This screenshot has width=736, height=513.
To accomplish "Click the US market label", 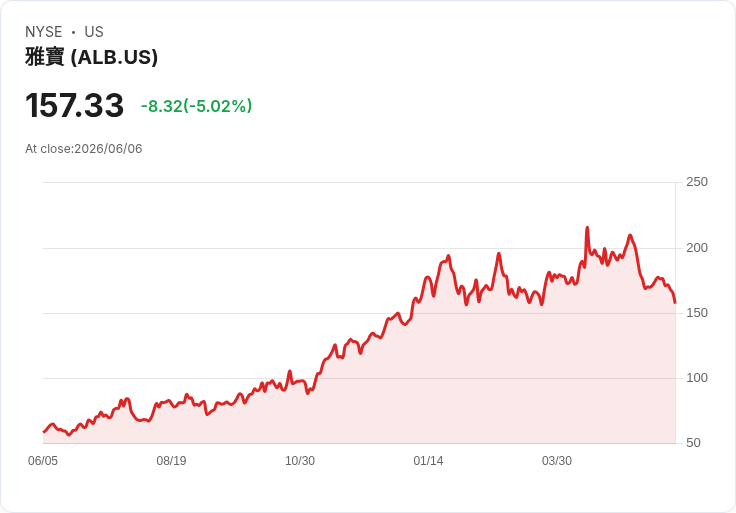I will pyautogui.click(x=94, y=32).
